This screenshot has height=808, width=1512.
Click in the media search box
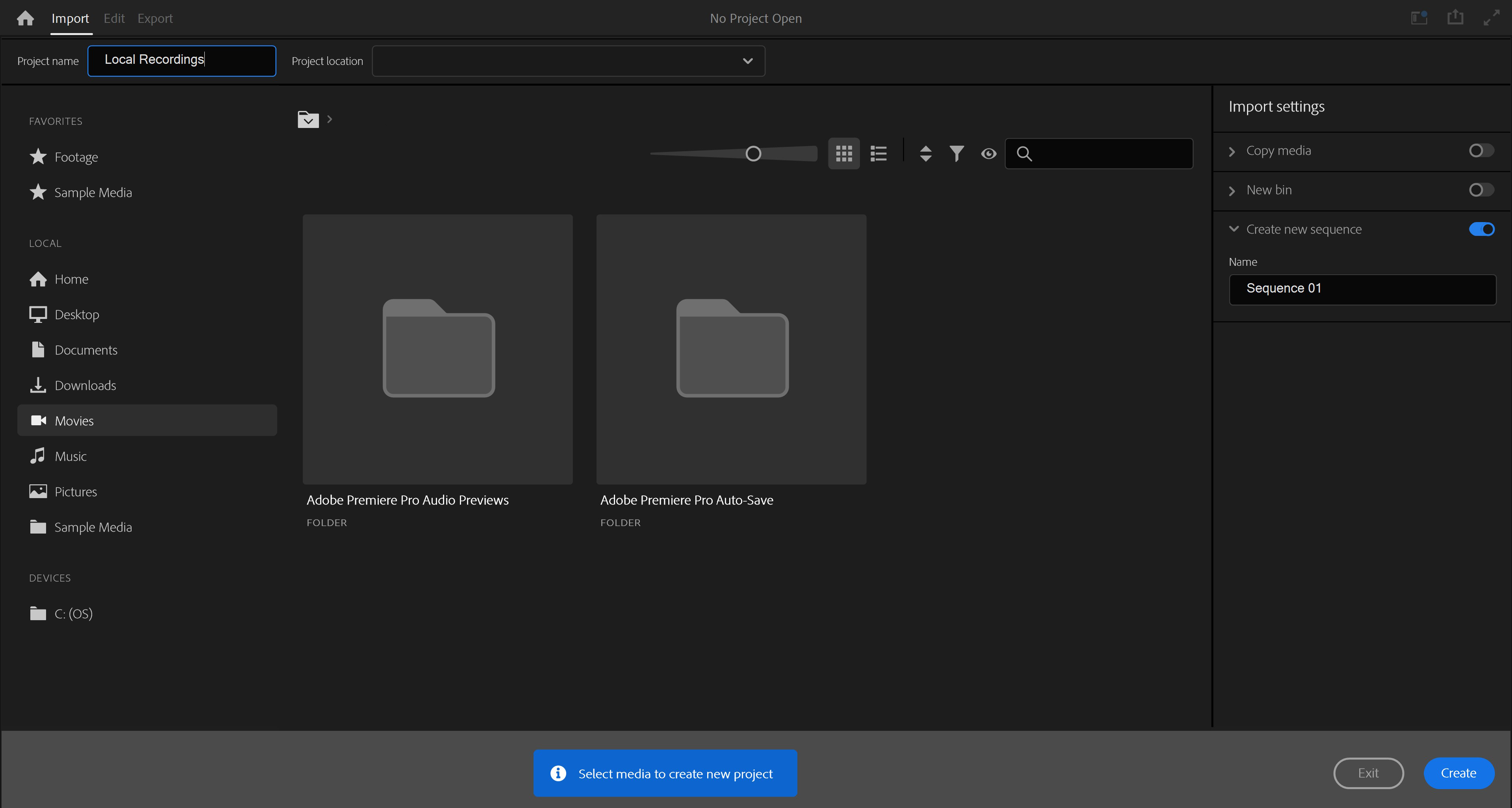click(x=1099, y=154)
